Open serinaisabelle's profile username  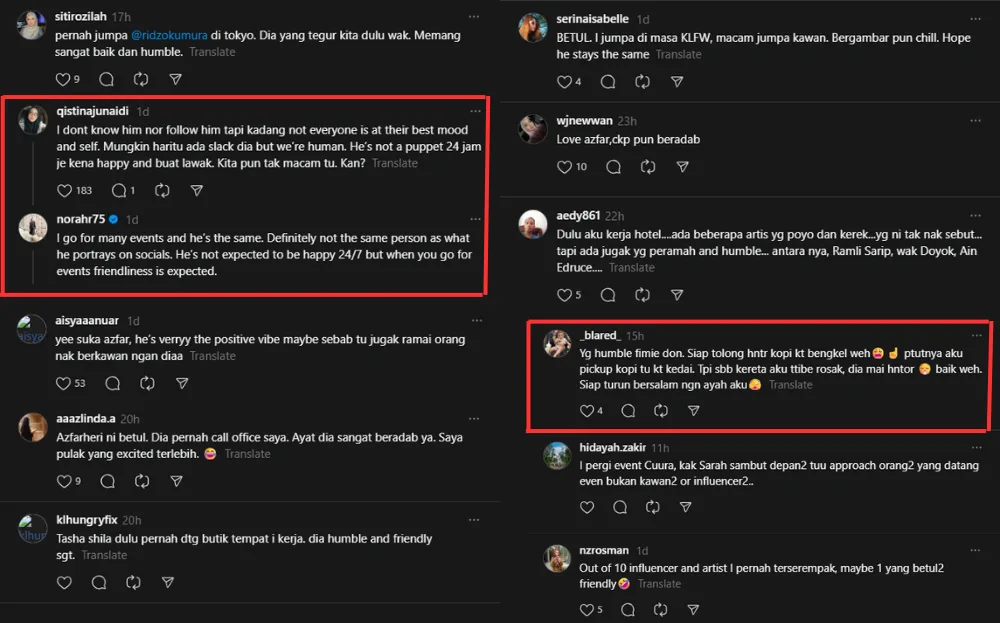point(594,19)
